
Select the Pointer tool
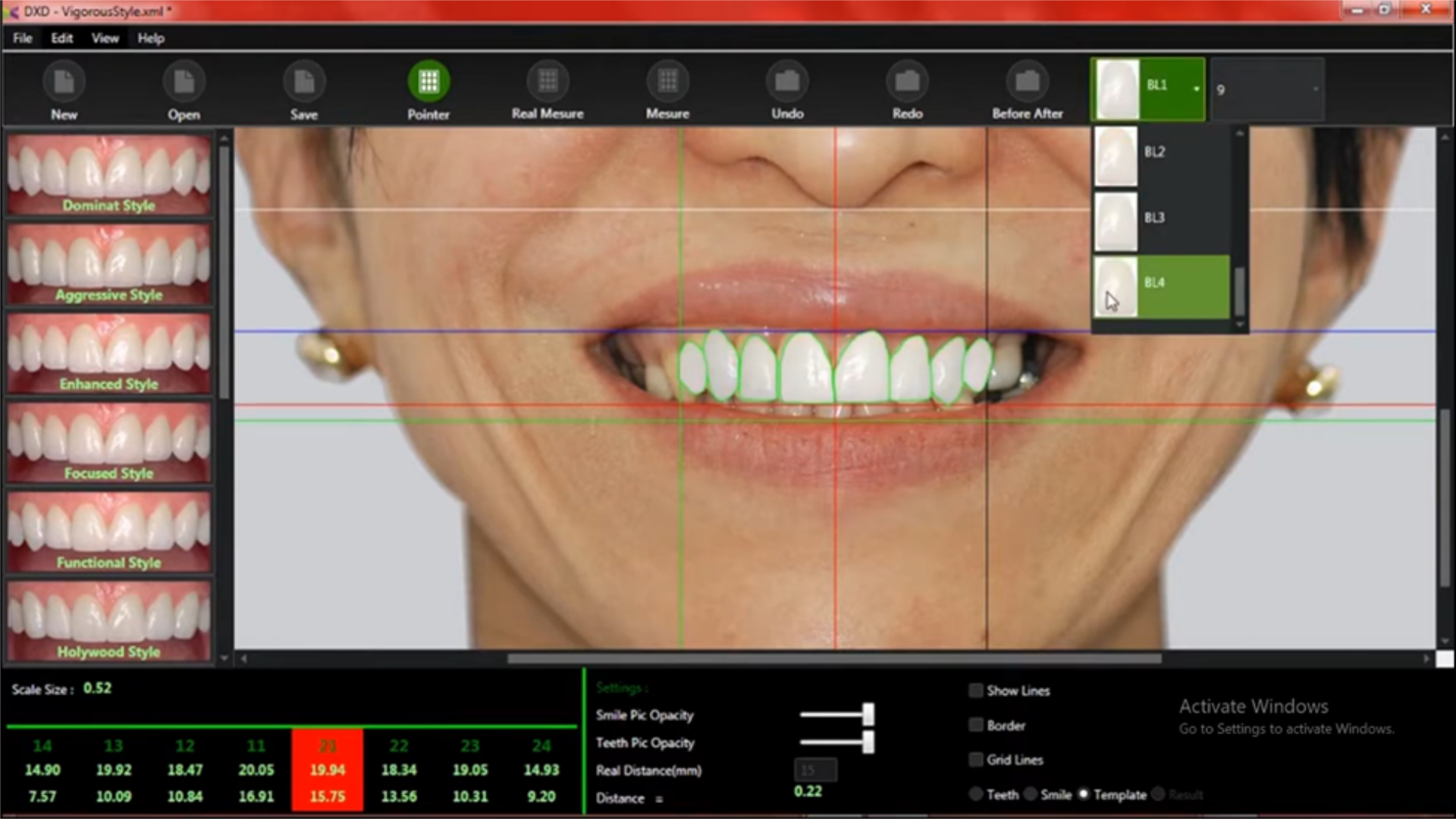coord(428,82)
